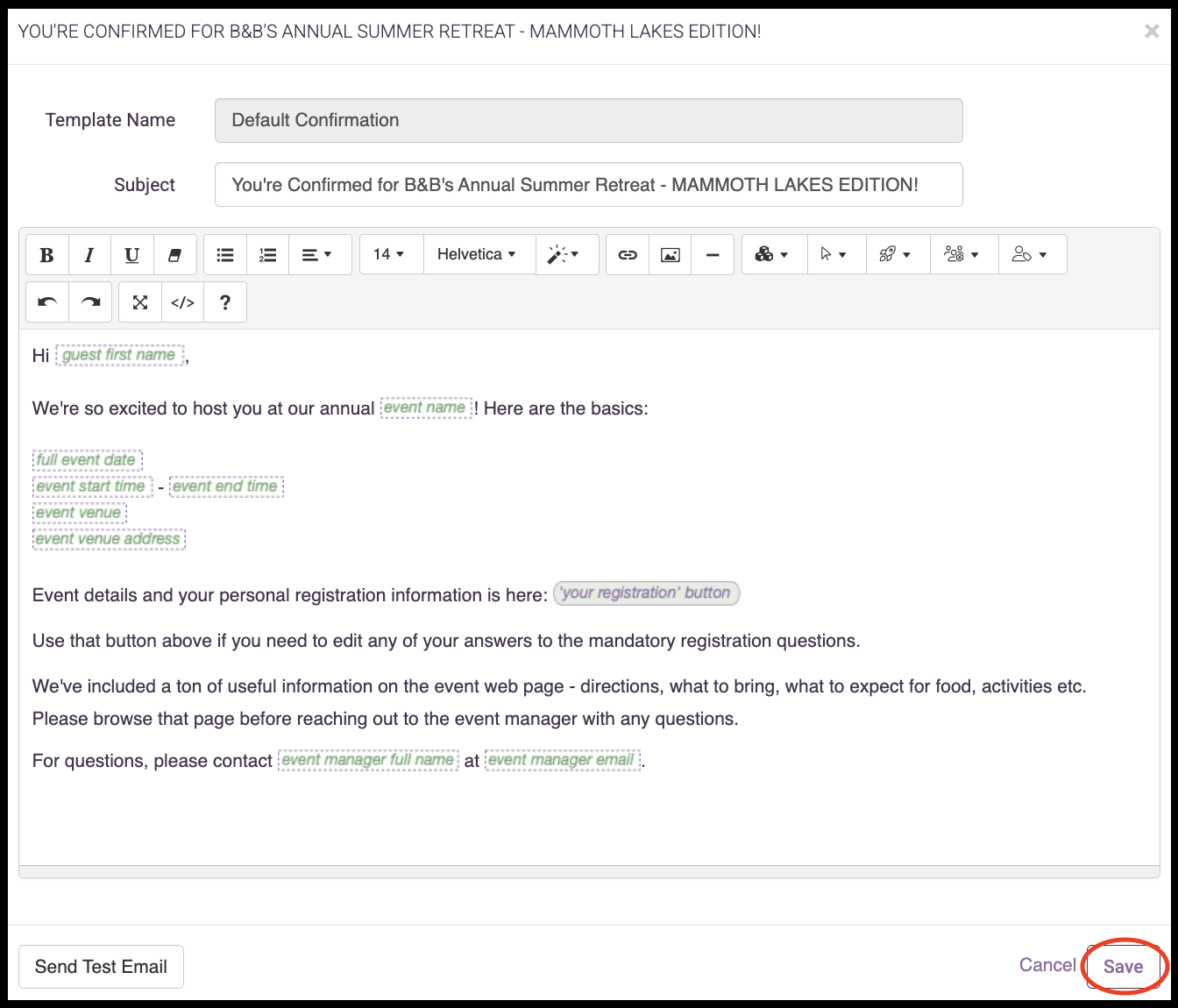Click the Cancel link
The height and width of the screenshot is (1008, 1178).
coord(1047,965)
